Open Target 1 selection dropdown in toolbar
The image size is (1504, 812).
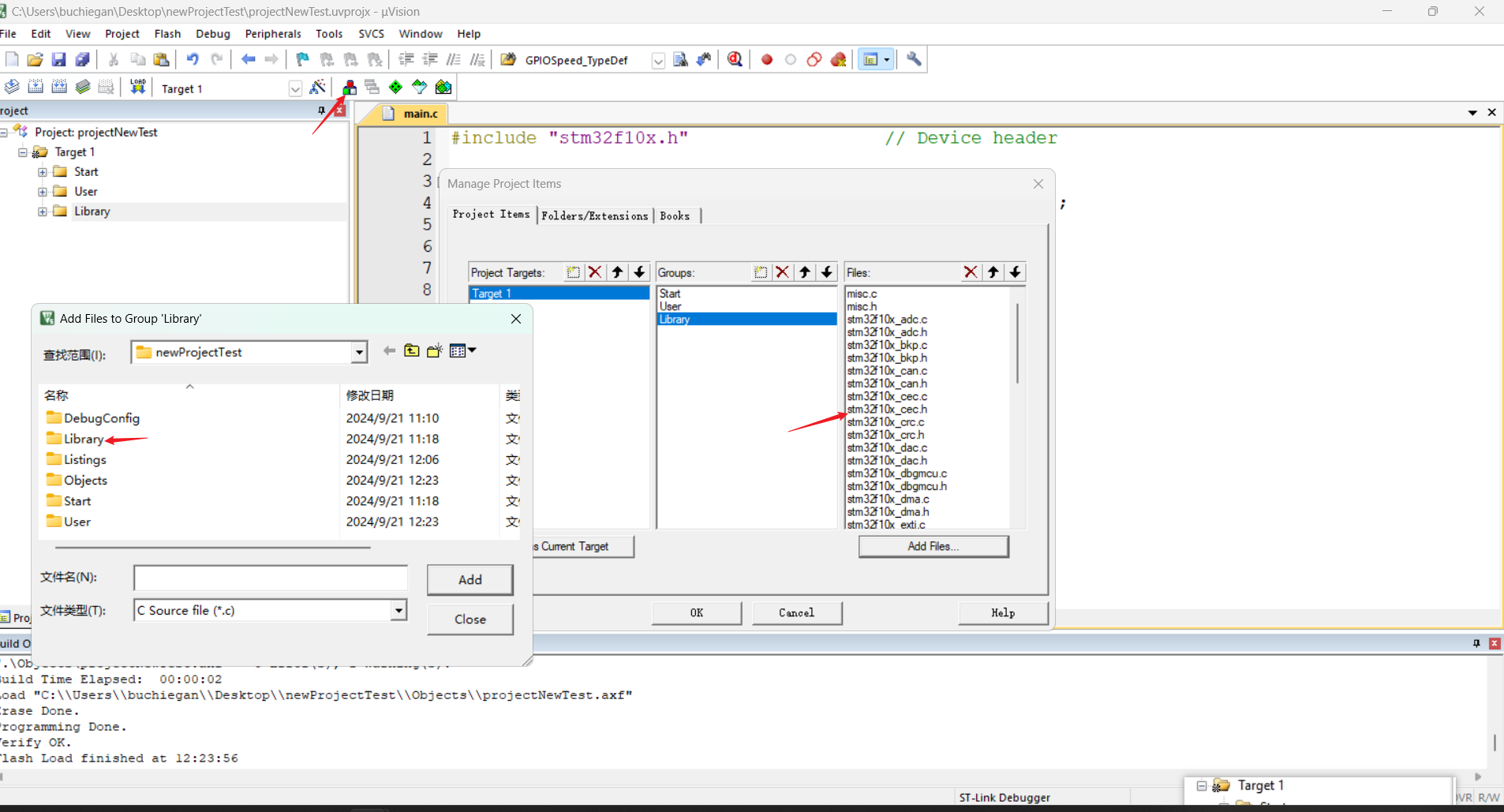coord(295,88)
